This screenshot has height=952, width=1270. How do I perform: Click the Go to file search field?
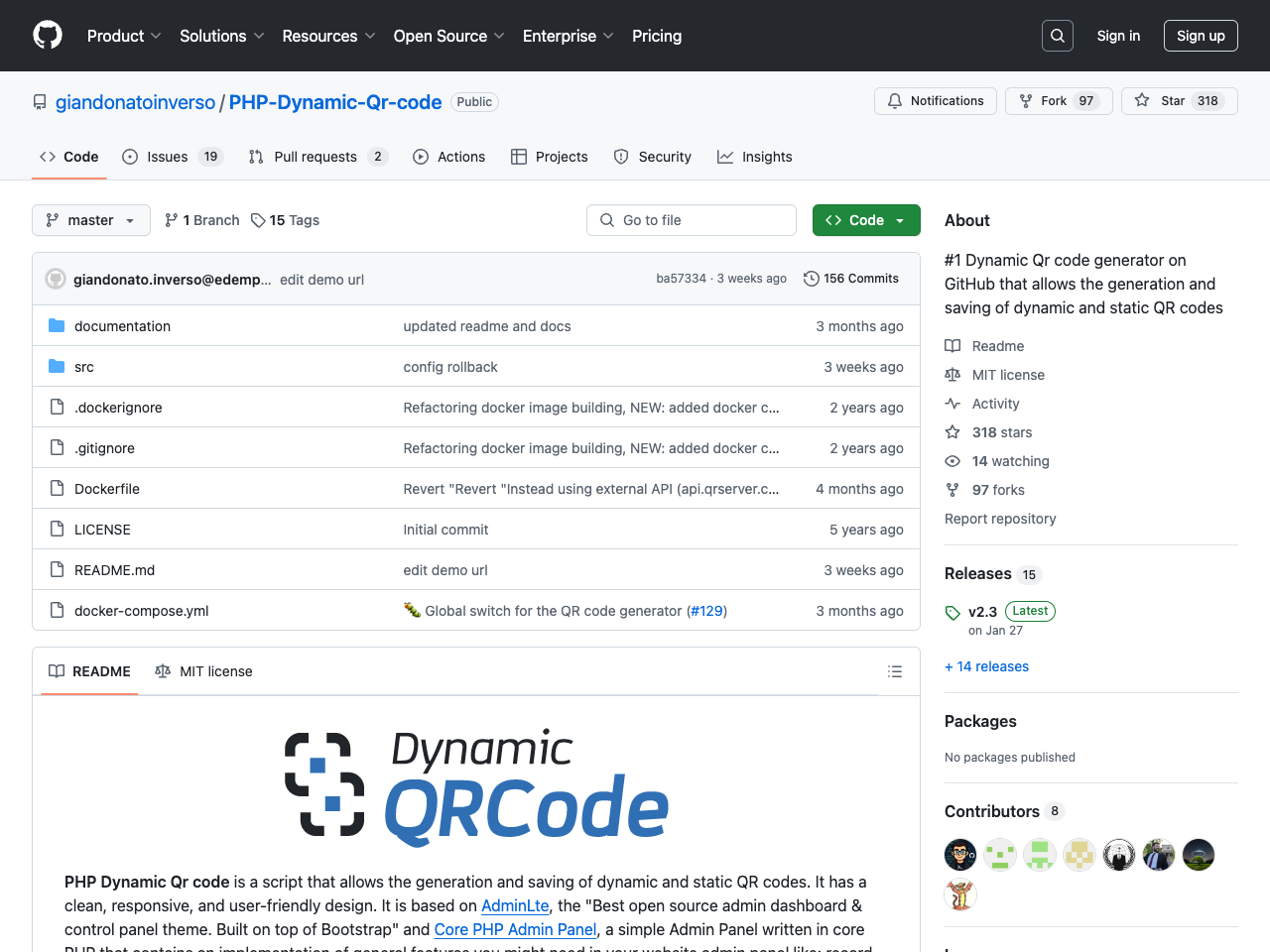[x=692, y=220]
